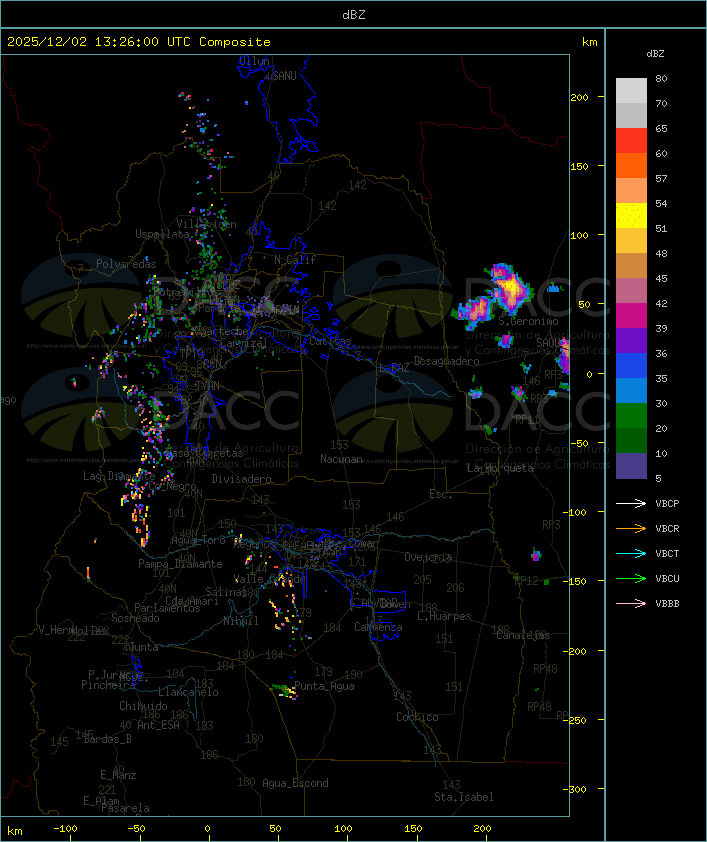
Task: Click the Chihuido map label
Action: point(143,706)
